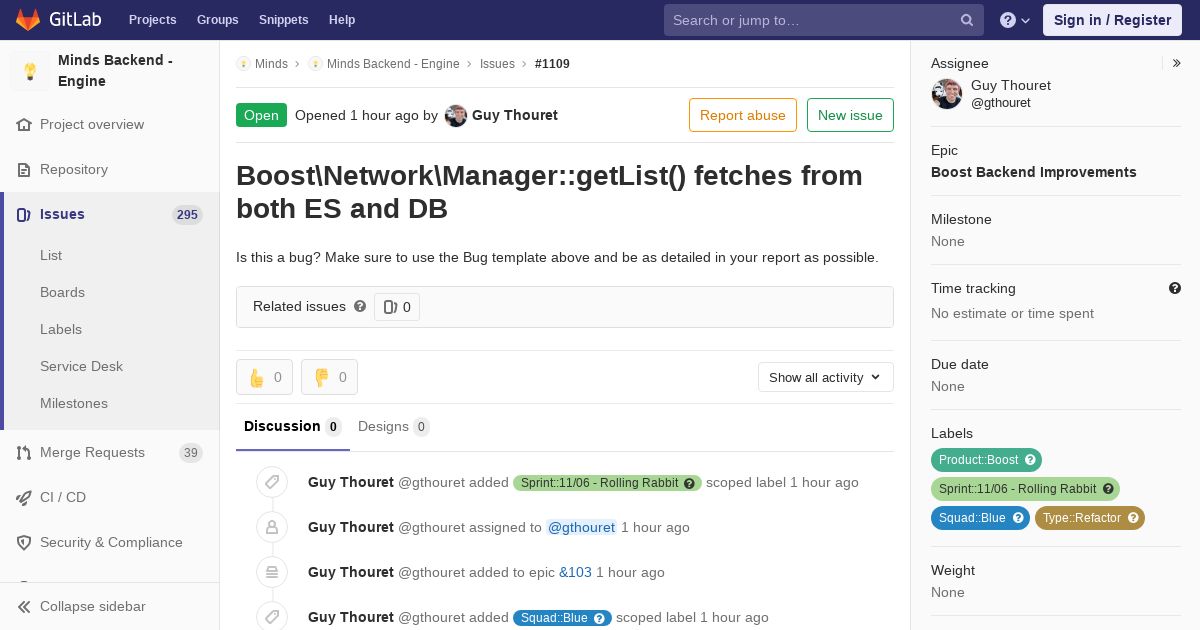Open Security & Compliance section
This screenshot has width=1200, height=630.
tap(110, 542)
